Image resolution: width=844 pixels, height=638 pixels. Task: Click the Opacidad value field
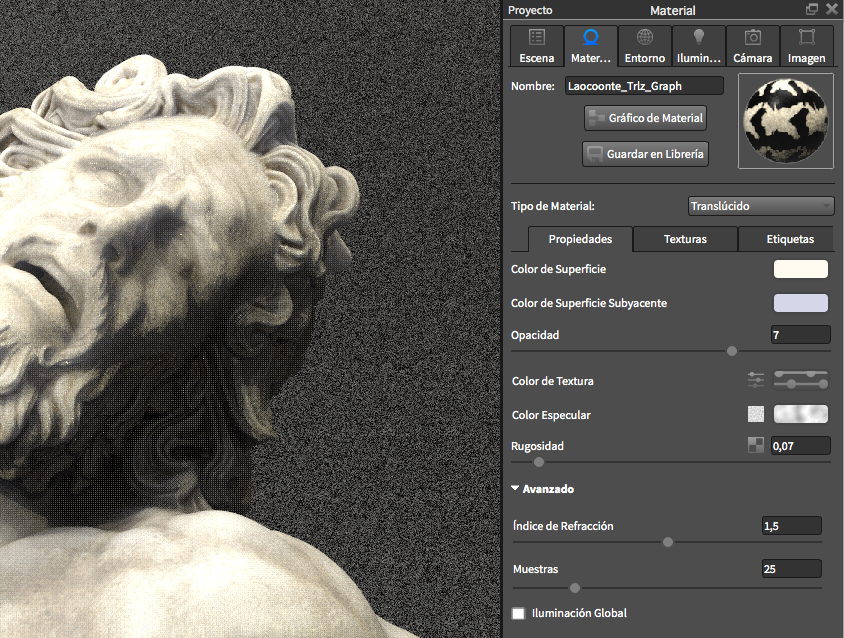(800, 335)
